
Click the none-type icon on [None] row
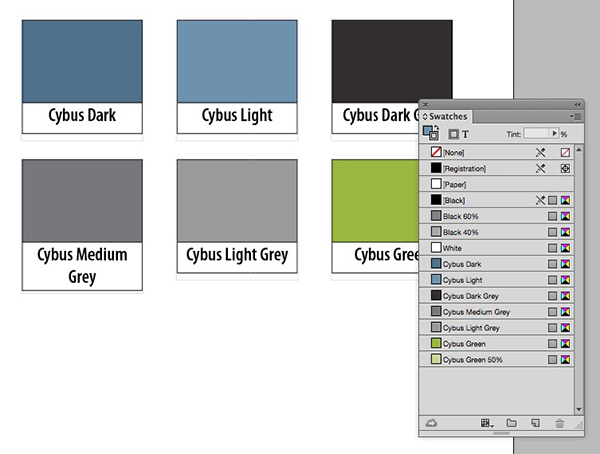565,152
